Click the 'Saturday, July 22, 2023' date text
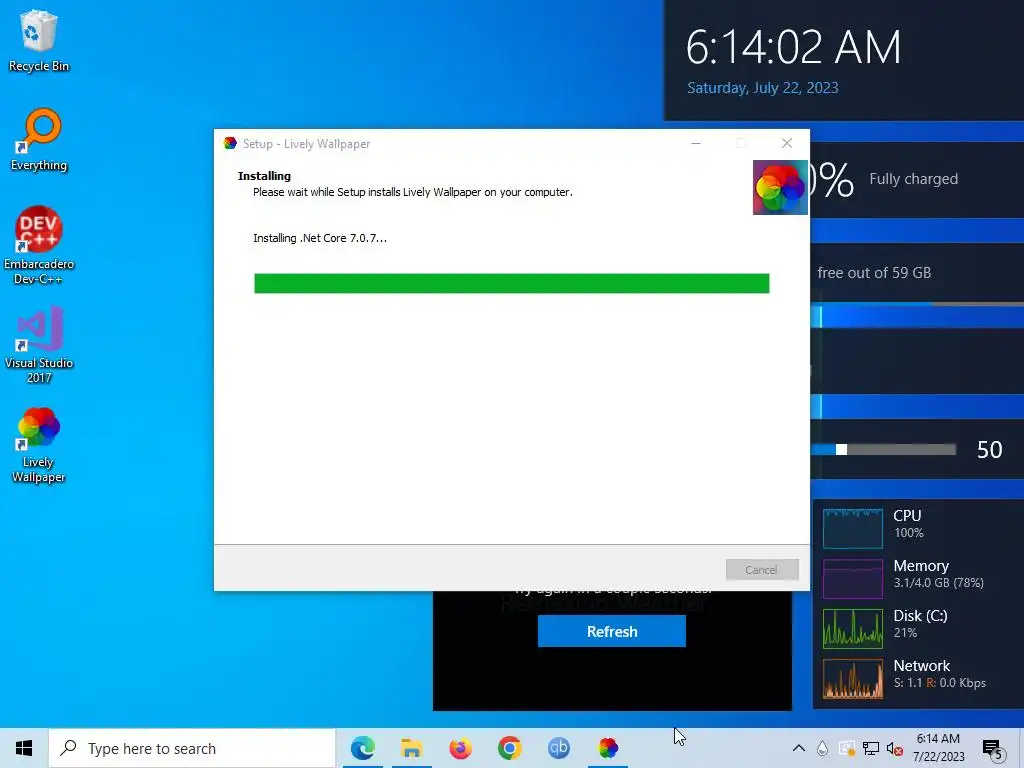 (x=763, y=88)
